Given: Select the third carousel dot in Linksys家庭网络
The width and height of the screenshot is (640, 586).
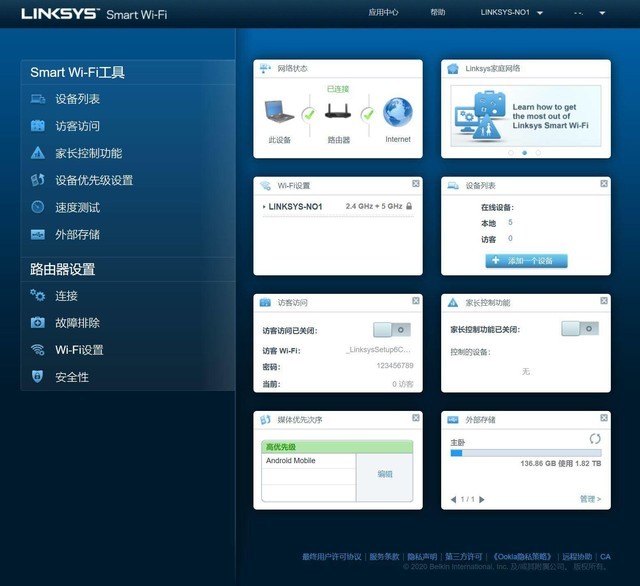Looking at the screenshot, I should point(538,153).
